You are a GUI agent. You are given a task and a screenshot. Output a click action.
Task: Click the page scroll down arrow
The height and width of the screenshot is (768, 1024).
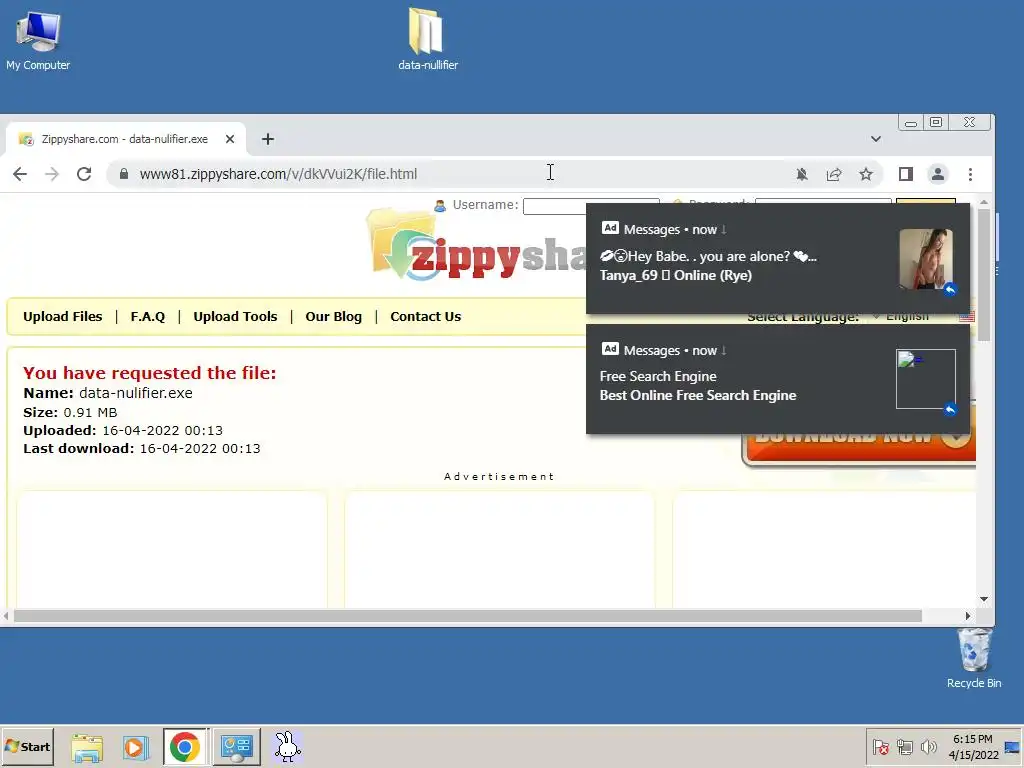(984, 599)
